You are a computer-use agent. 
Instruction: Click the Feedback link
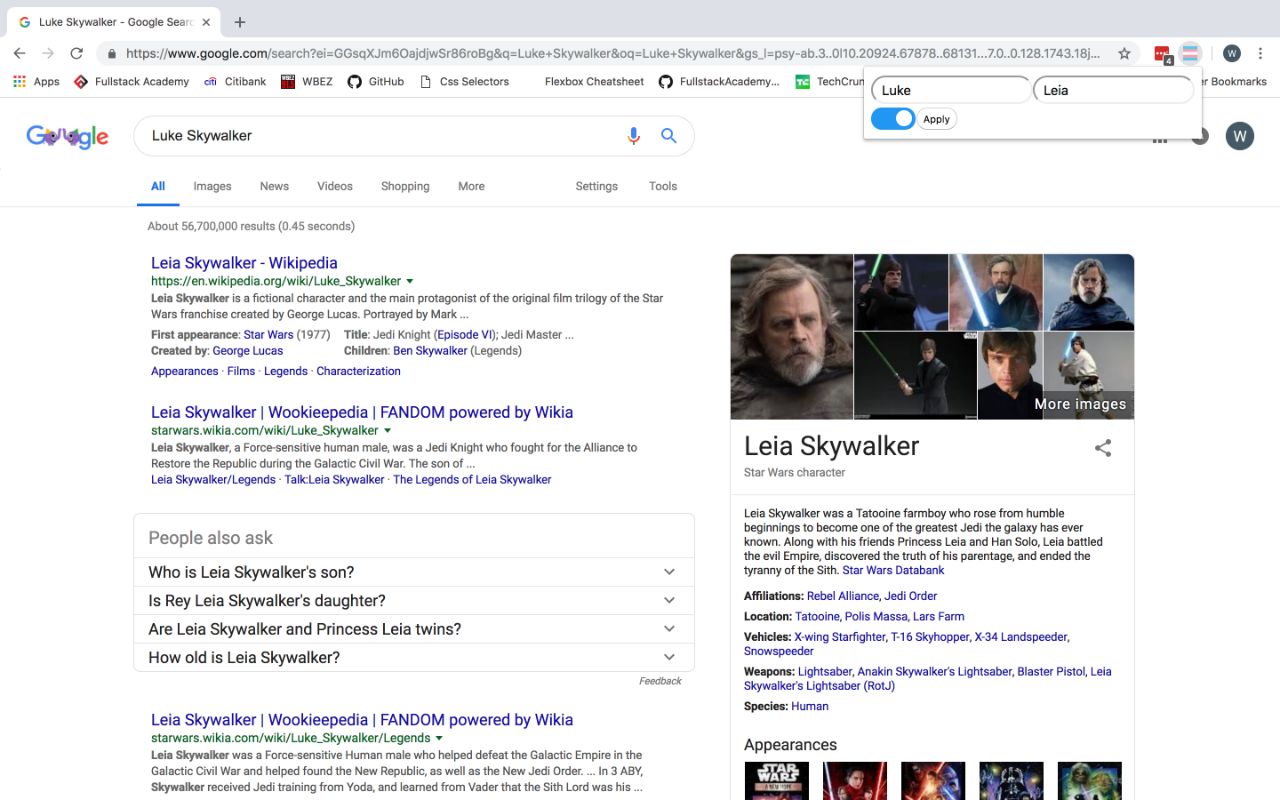[x=660, y=681]
